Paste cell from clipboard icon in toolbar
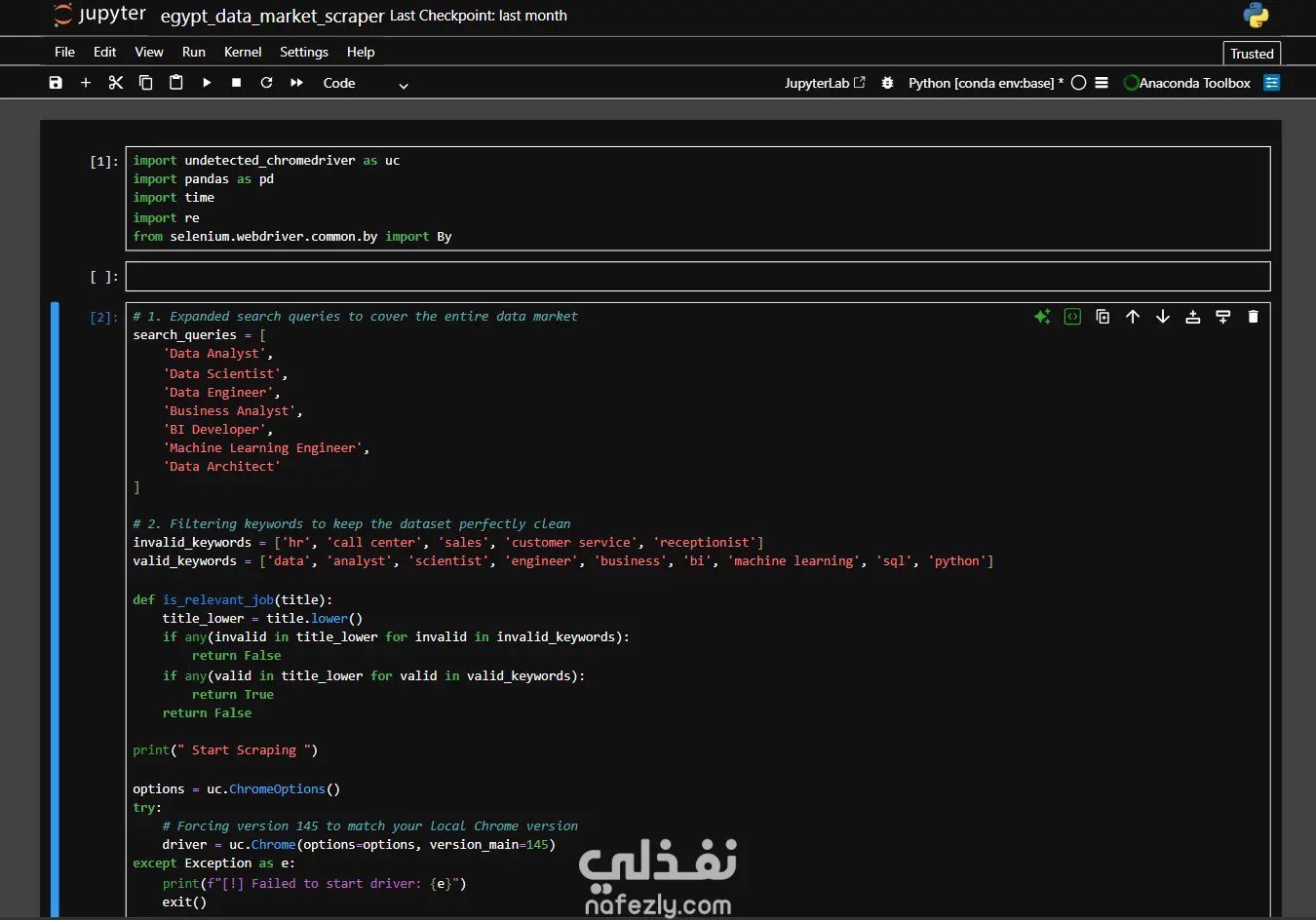The width and height of the screenshot is (1316, 920). pos(176,83)
